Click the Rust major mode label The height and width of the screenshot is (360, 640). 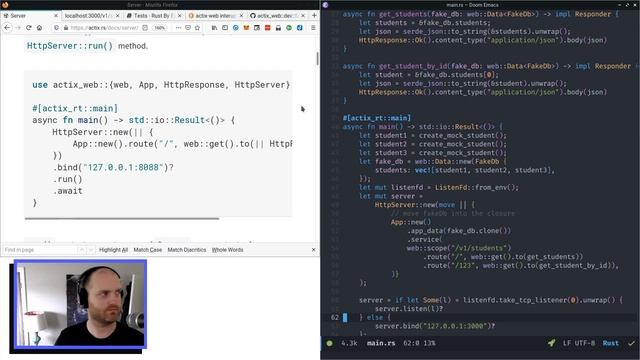611,343
